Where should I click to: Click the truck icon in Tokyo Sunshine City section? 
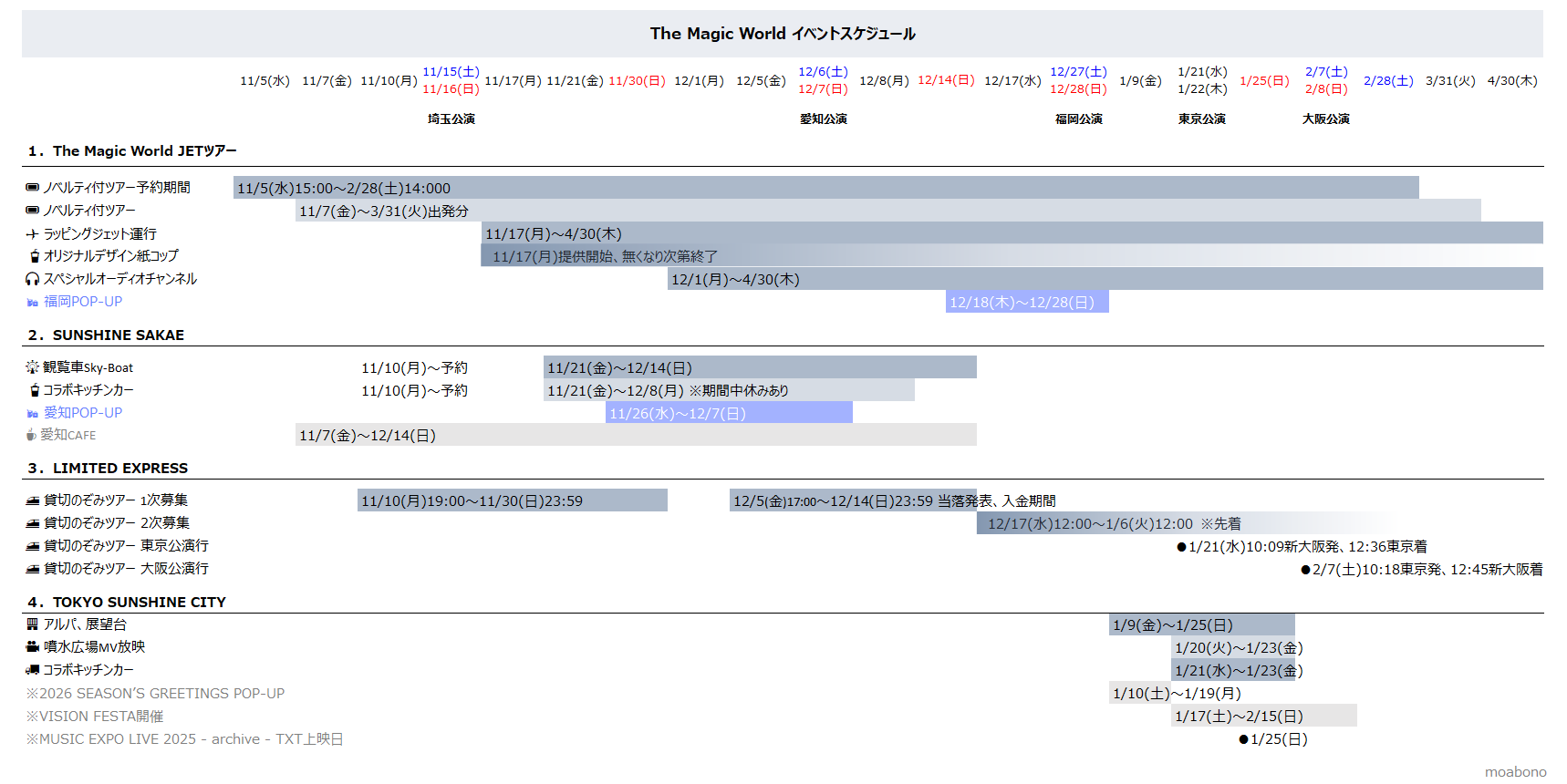[33, 670]
